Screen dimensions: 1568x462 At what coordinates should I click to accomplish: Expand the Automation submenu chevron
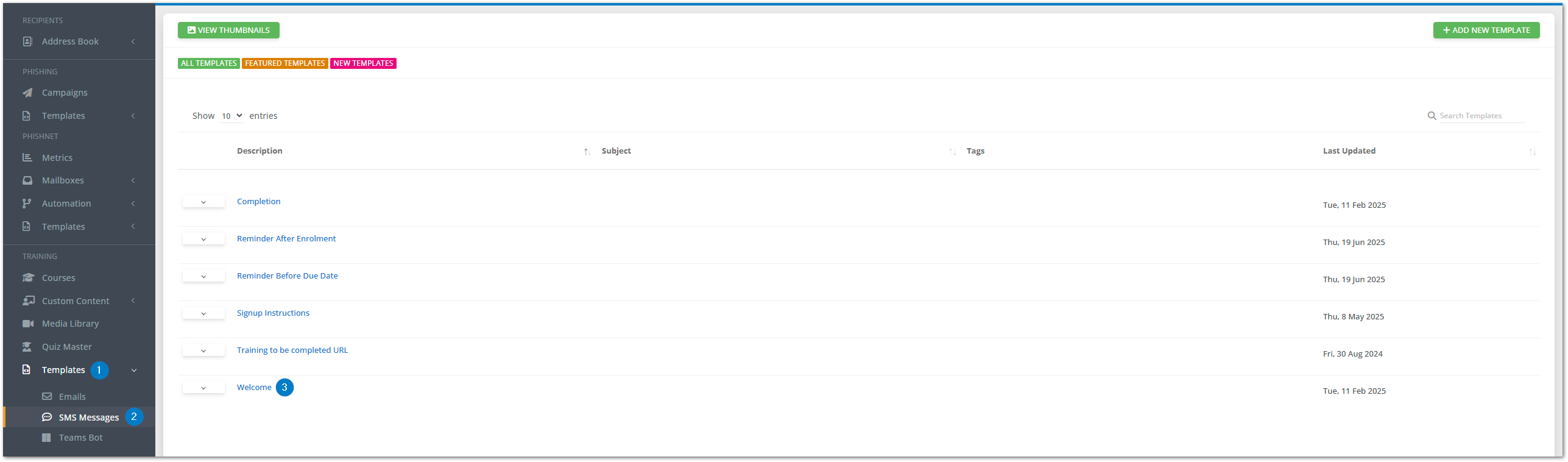pos(133,204)
